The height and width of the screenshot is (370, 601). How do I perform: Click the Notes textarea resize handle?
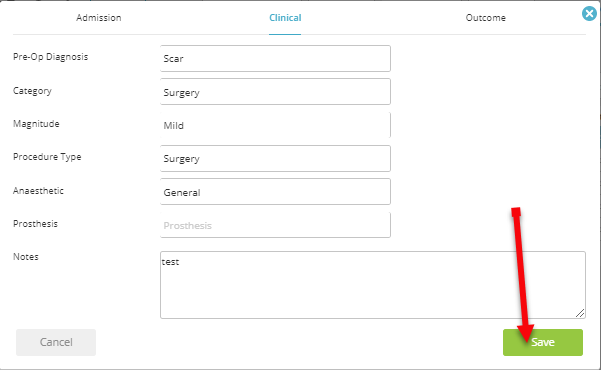[580, 313]
